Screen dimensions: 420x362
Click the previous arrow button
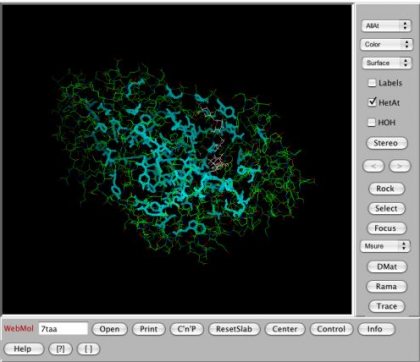(373, 166)
